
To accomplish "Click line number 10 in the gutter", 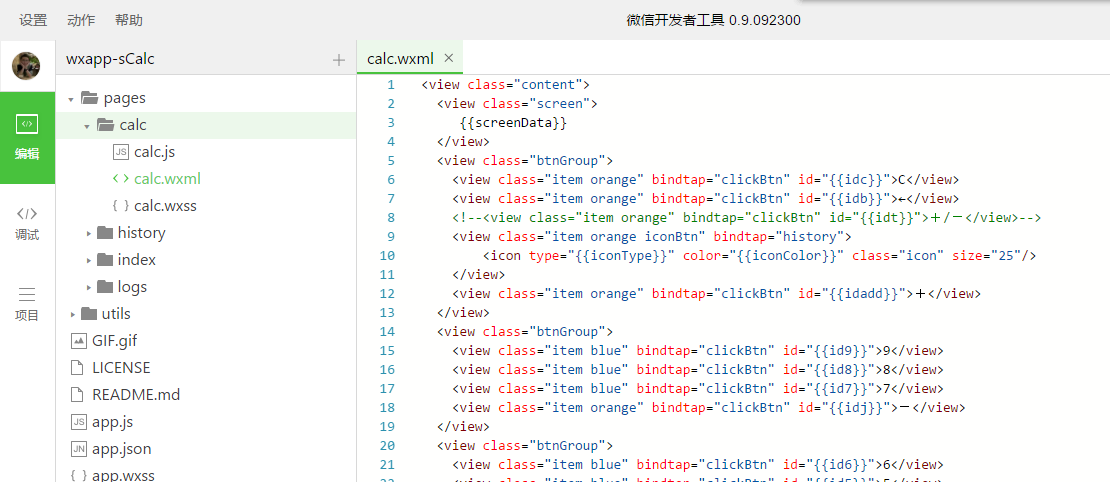I will click(387, 256).
